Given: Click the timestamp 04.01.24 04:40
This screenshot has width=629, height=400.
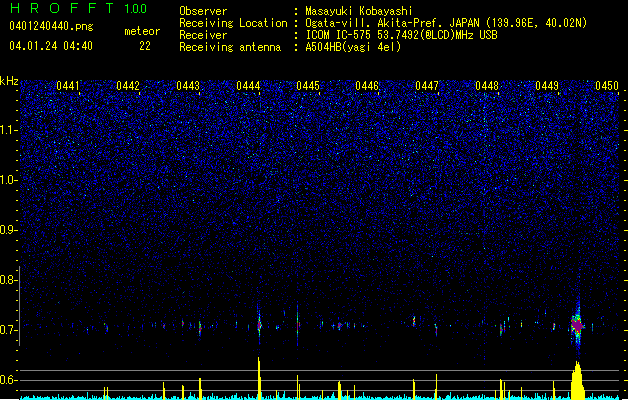Looking at the screenshot, I should click(51, 46).
